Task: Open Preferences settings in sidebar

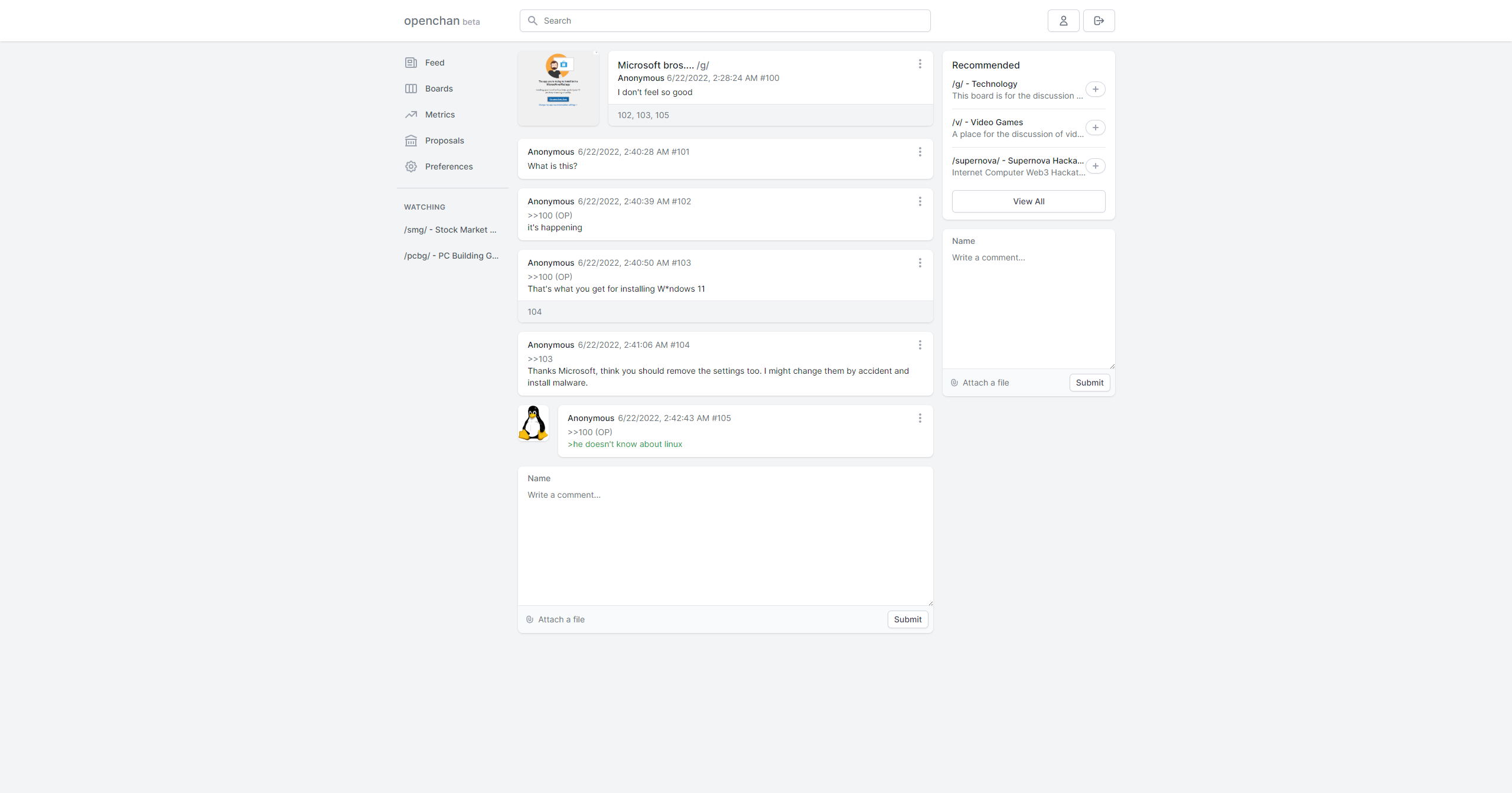Action: [x=448, y=167]
